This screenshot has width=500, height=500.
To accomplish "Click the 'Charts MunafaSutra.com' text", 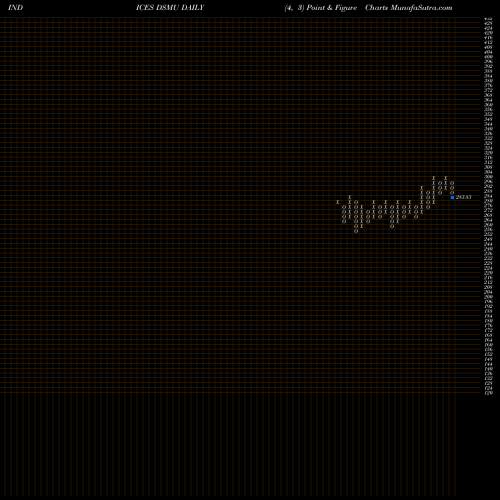I will click(409, 8).
